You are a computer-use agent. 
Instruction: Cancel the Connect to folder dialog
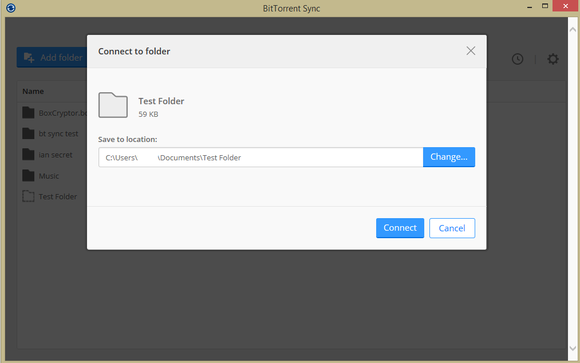[x=452, y=228]
